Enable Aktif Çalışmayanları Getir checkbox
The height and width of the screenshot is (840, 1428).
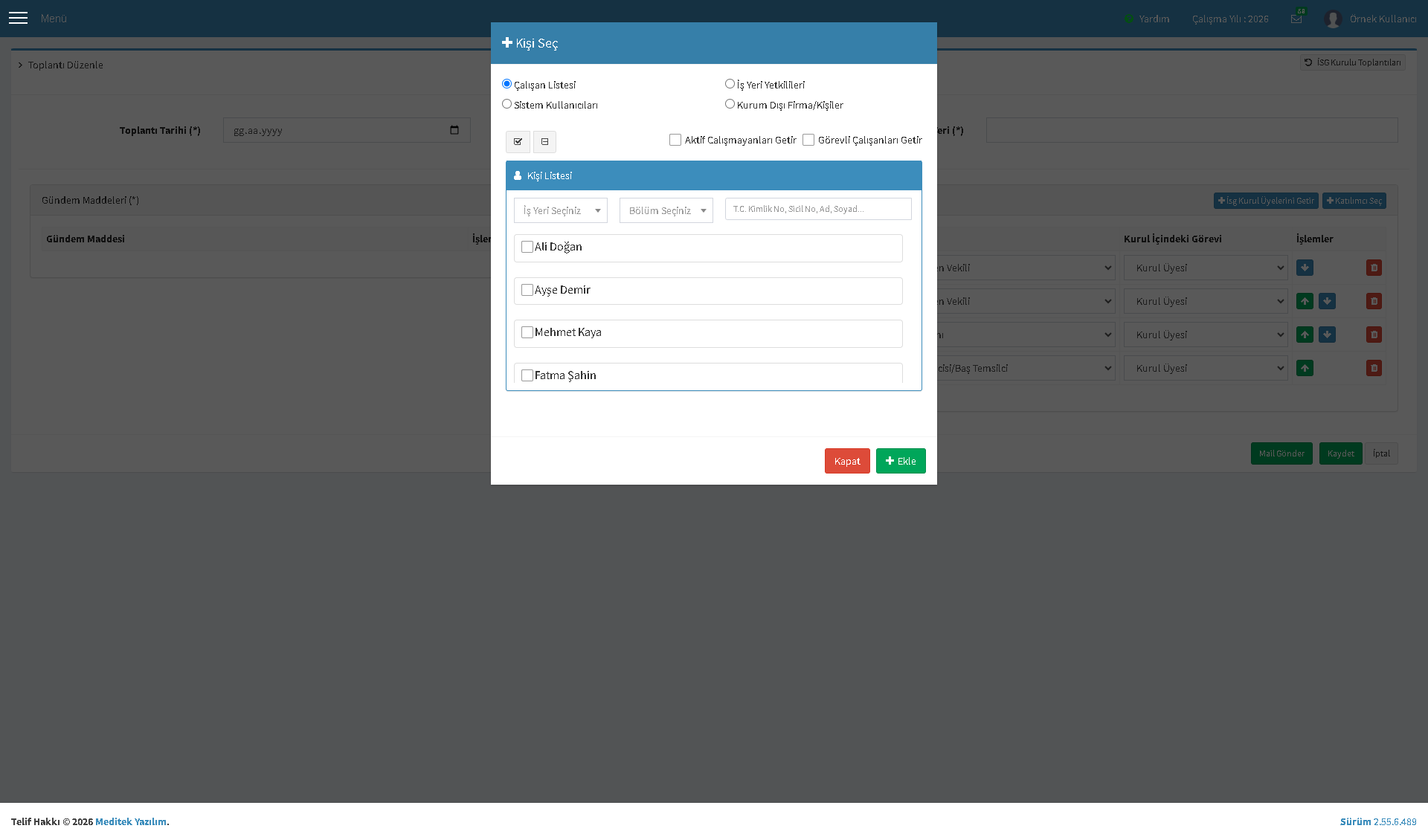[675, 140]
